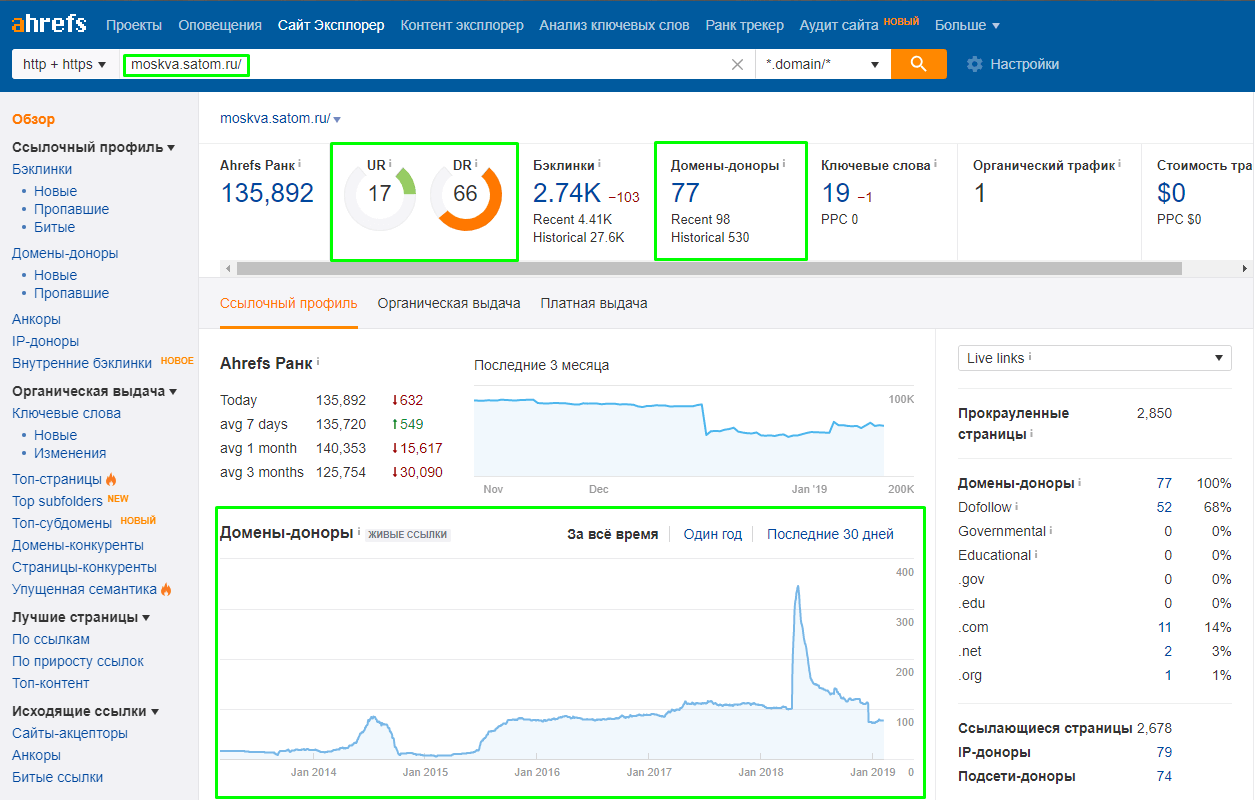Click the IP-доноры count 79
This screenshot has width=1255, height=800.
pyautogui.click(x=1164, y=752)
